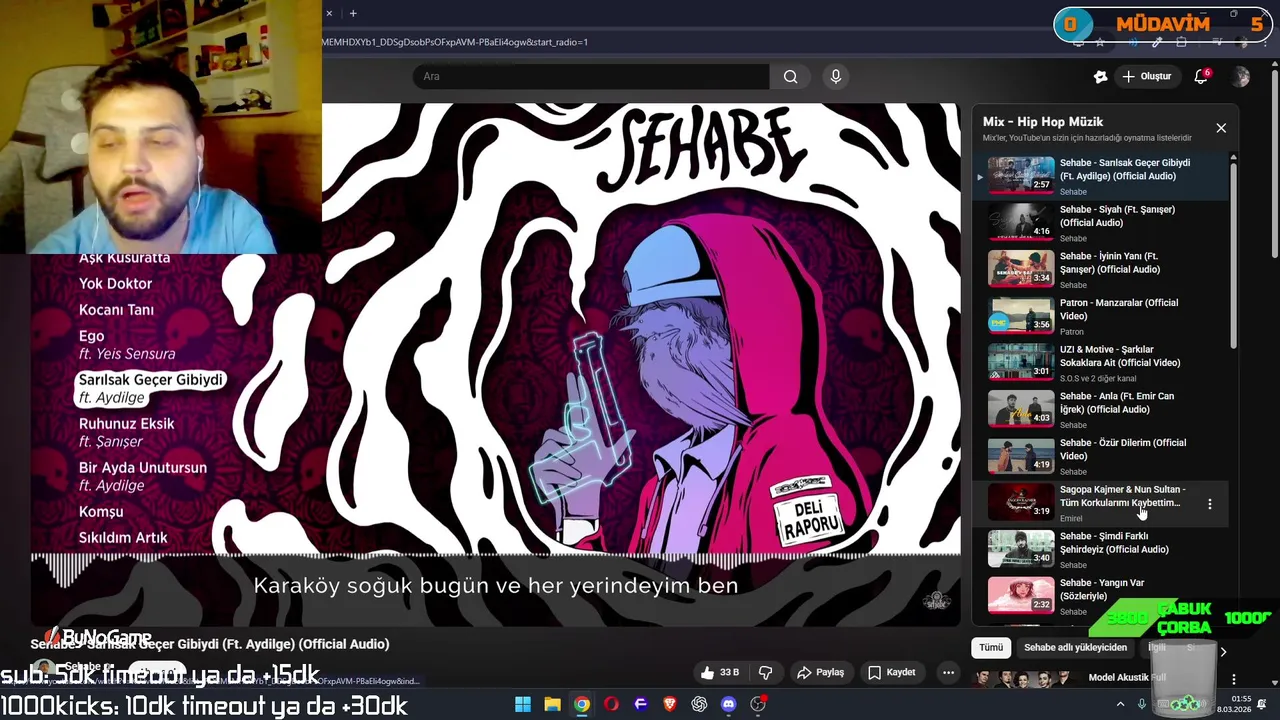
Task: Start voice search with the microphone icon
Action: [x=836, y=76]
